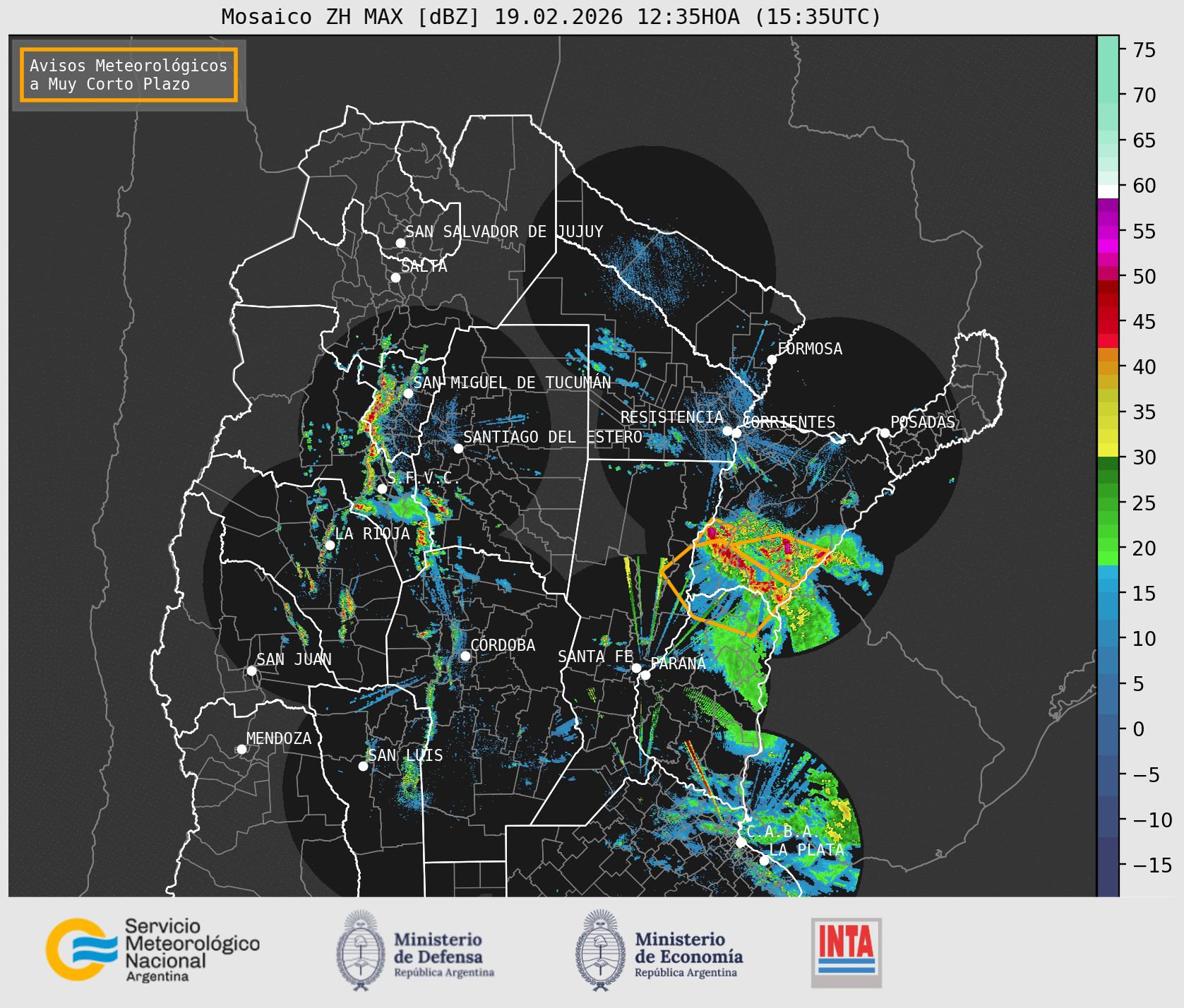This screenshot has height=1008, width=1184.
Task: Click the 0 label on the colorbar
Action: point(1138,729)
